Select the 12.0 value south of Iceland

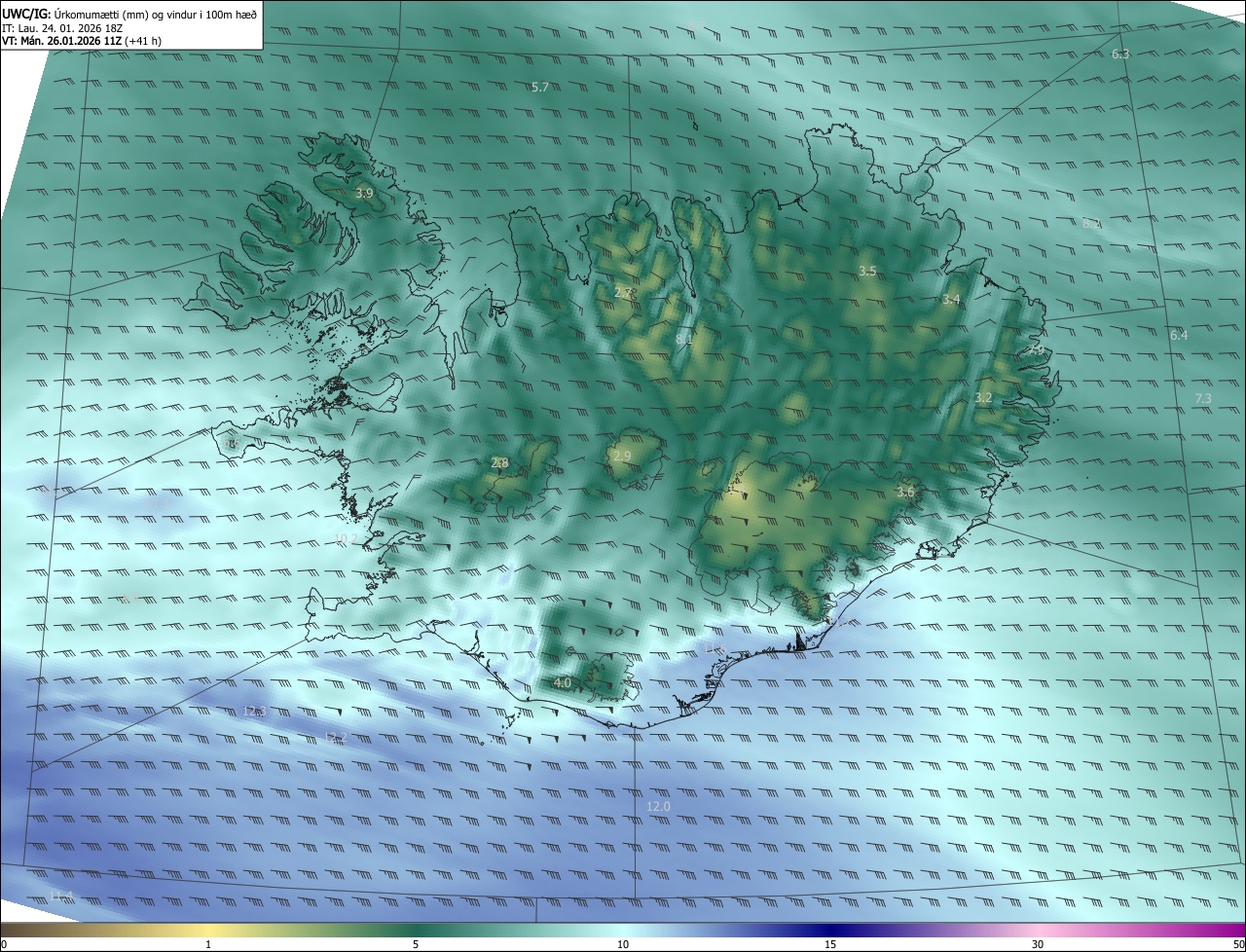[x=658, y=807]
